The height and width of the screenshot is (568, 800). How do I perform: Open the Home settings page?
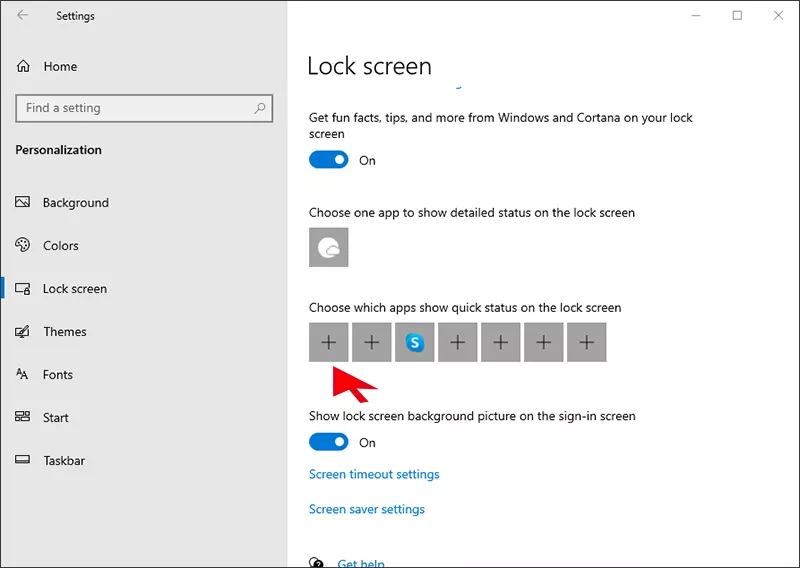pyautogui.click(x=47, y=66)
